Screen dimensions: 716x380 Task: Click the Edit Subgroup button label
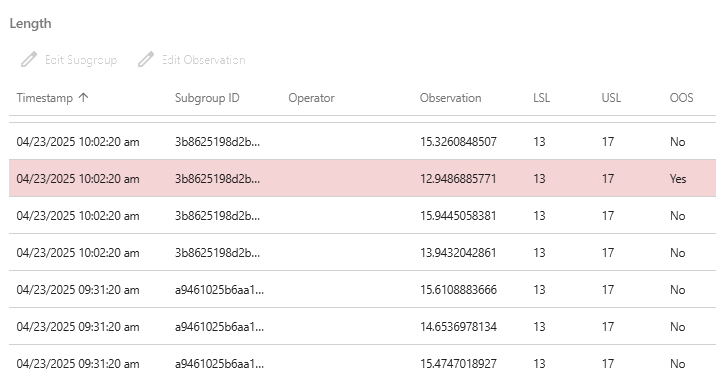[x=81, y=60]
